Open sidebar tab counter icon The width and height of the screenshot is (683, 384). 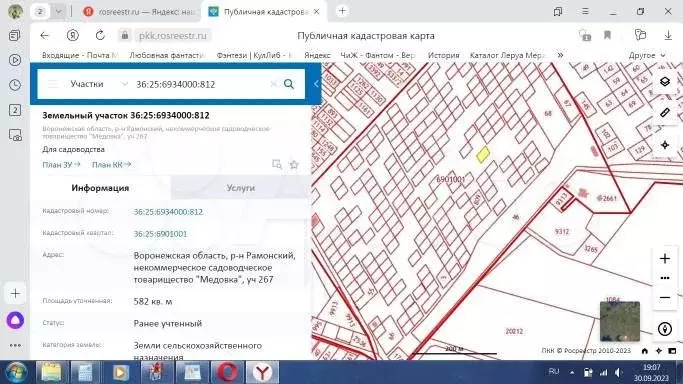coord(15,110)
